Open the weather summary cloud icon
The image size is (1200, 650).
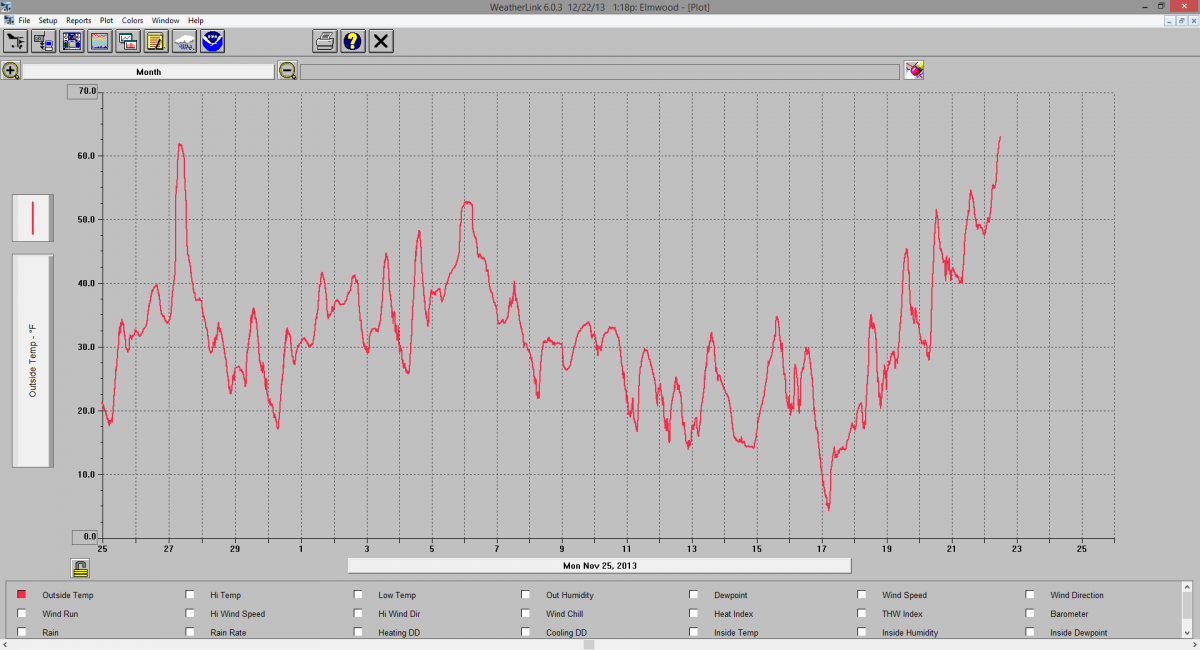pyautogui.click(x=184, y=41)
